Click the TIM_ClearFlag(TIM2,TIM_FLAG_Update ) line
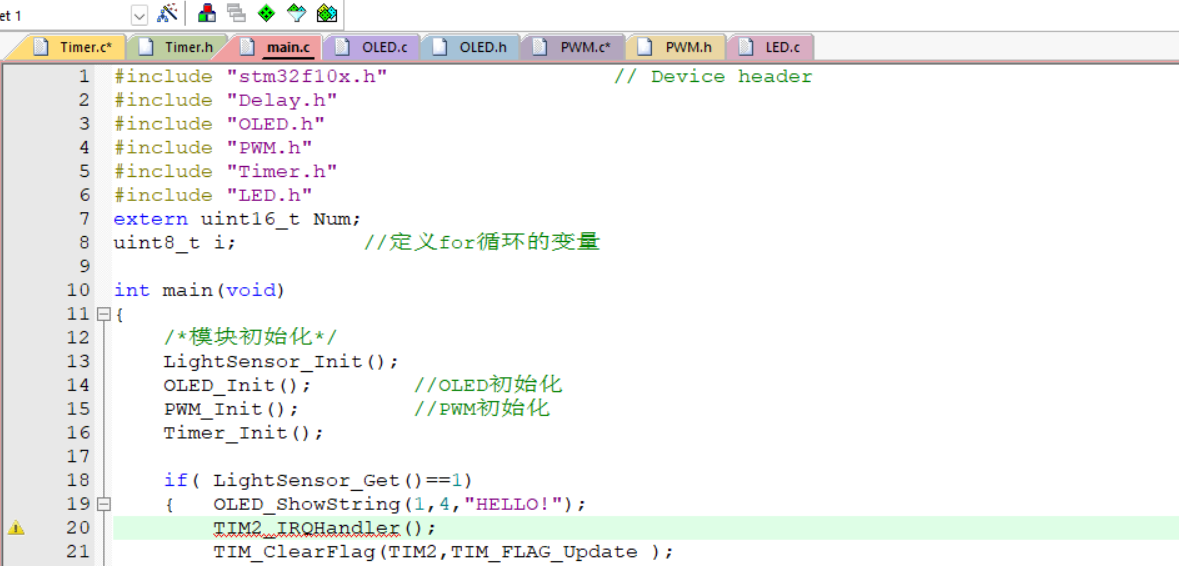 click(x=443, y=552)
